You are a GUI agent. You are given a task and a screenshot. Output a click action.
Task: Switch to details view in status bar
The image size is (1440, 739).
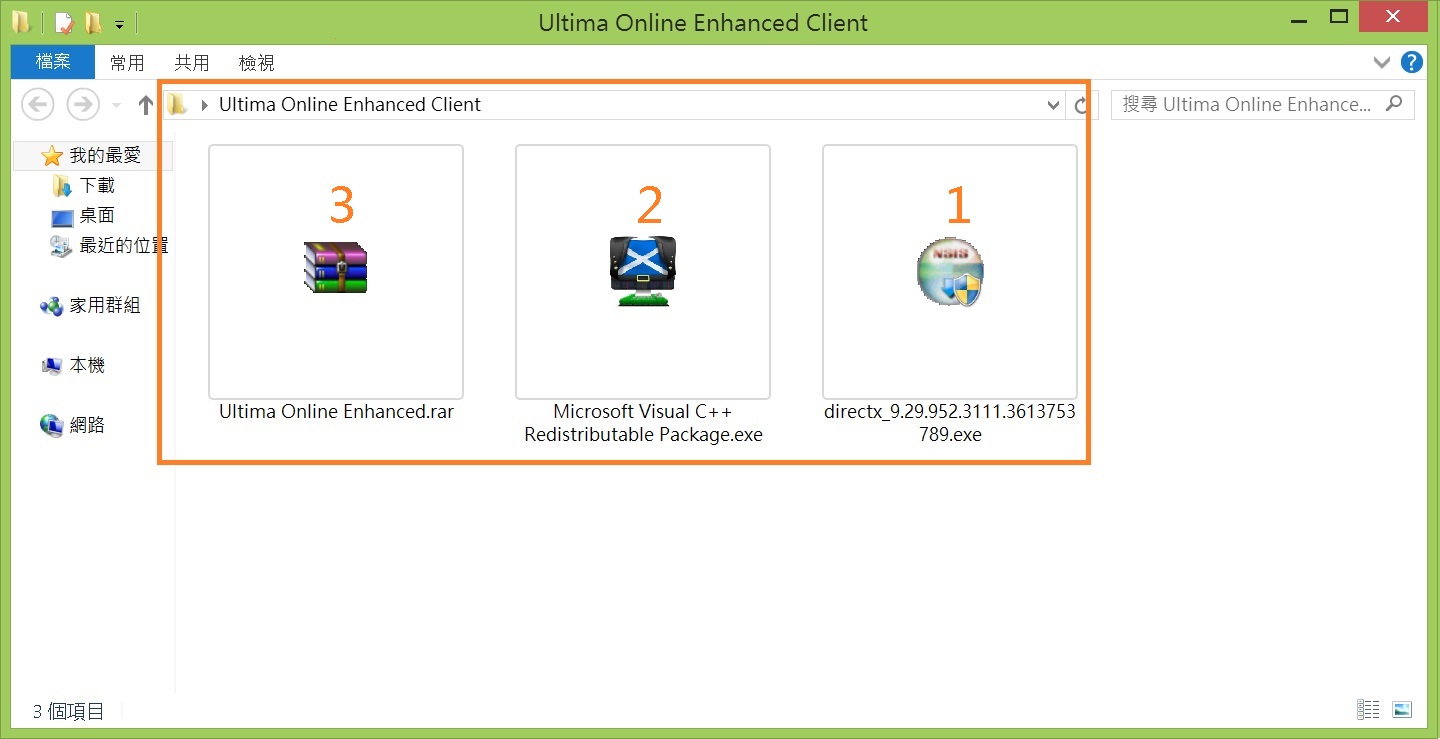point(1368,709)
